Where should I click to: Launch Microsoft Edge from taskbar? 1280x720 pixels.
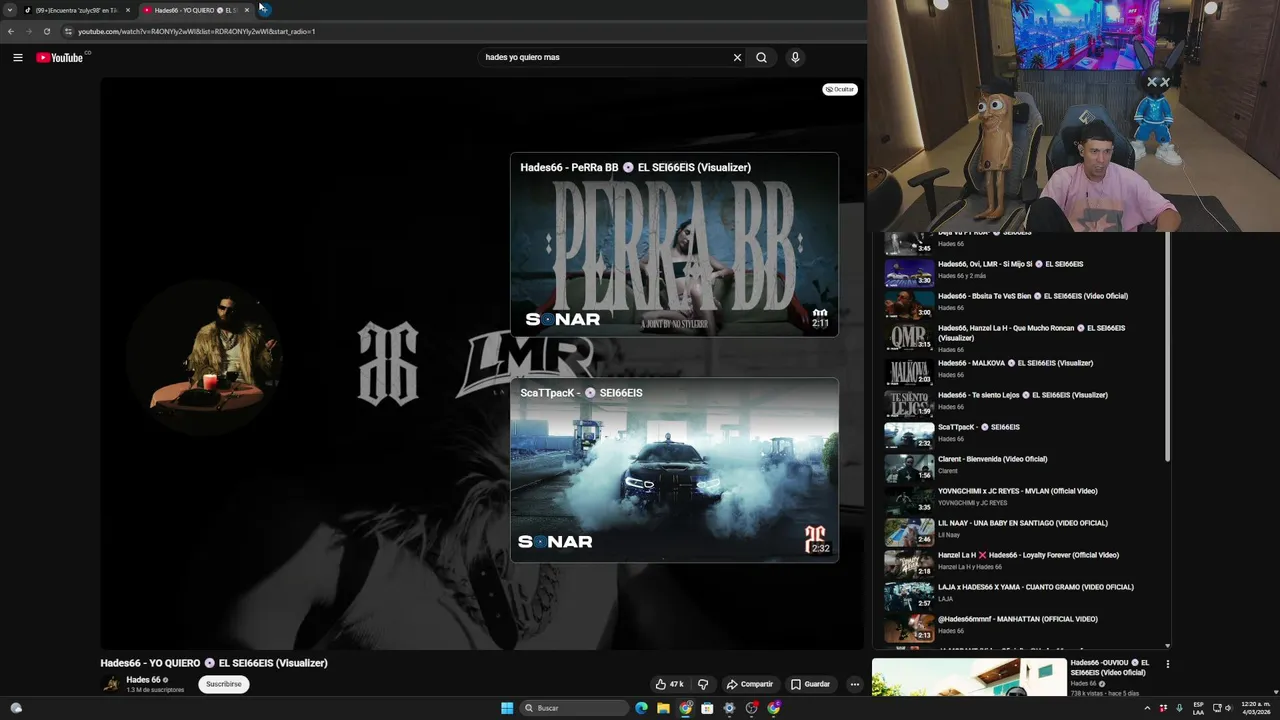(641, 708)
